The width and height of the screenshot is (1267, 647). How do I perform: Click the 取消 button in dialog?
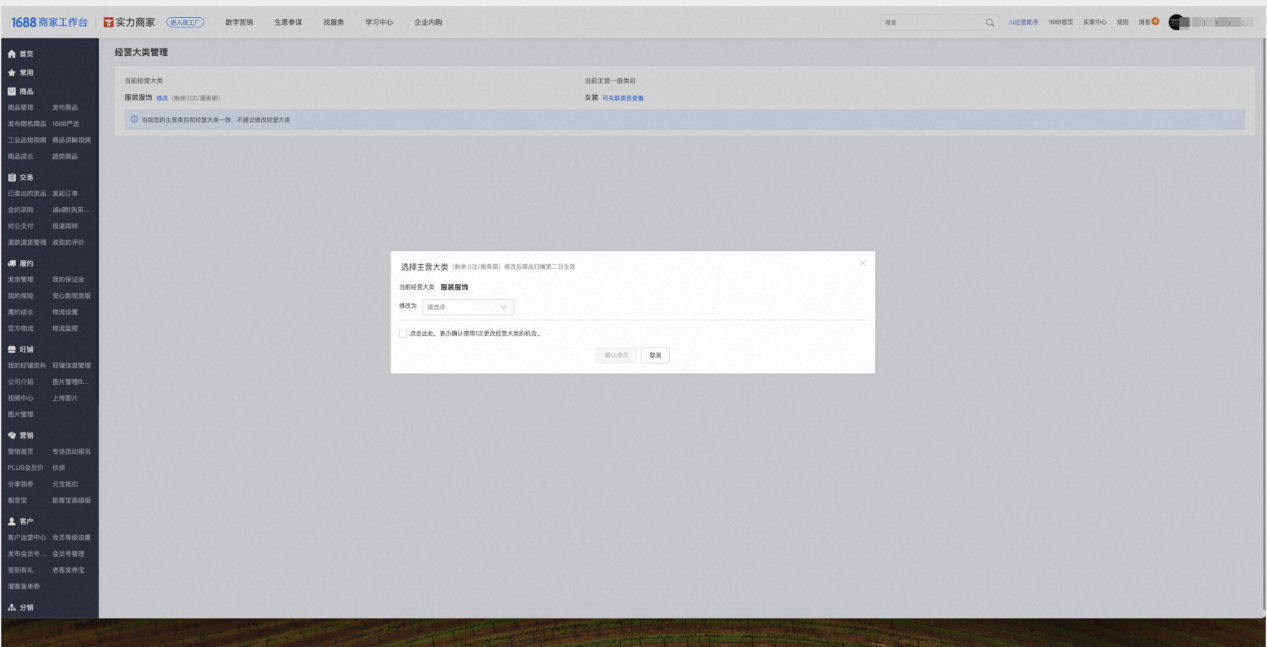click(x=655, y=355)
